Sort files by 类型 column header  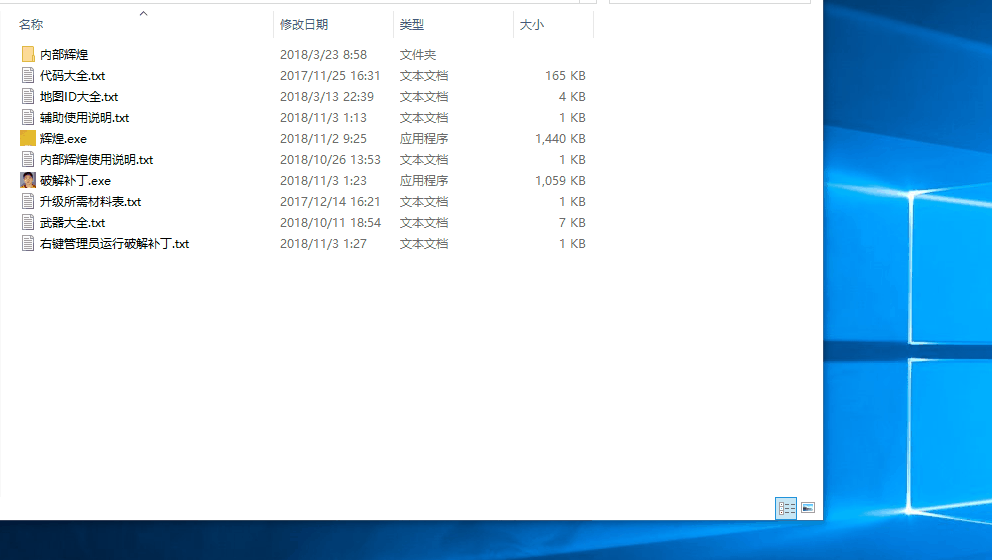pyautogui.click(x=412, y=24)
